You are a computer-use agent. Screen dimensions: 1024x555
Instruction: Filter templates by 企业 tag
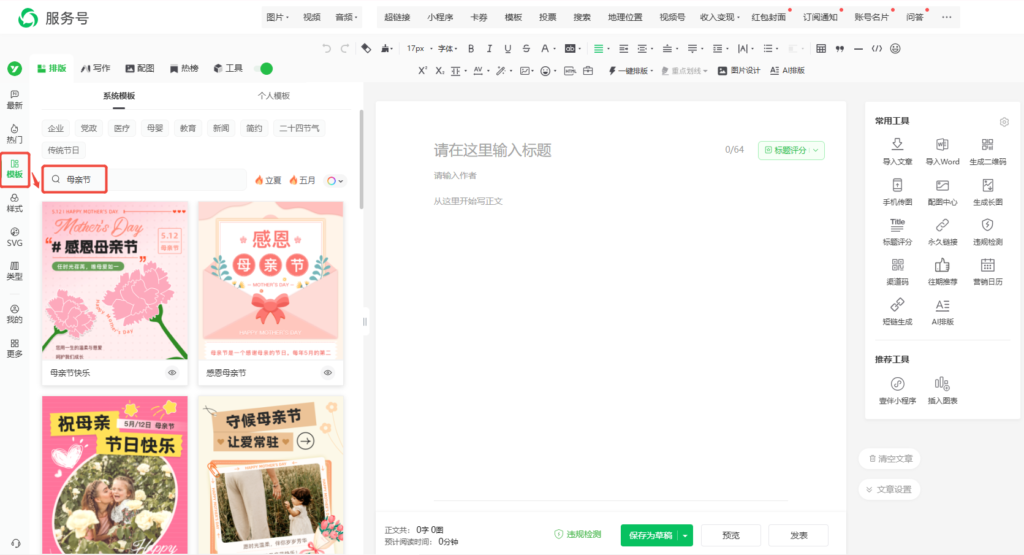[56, 128]
